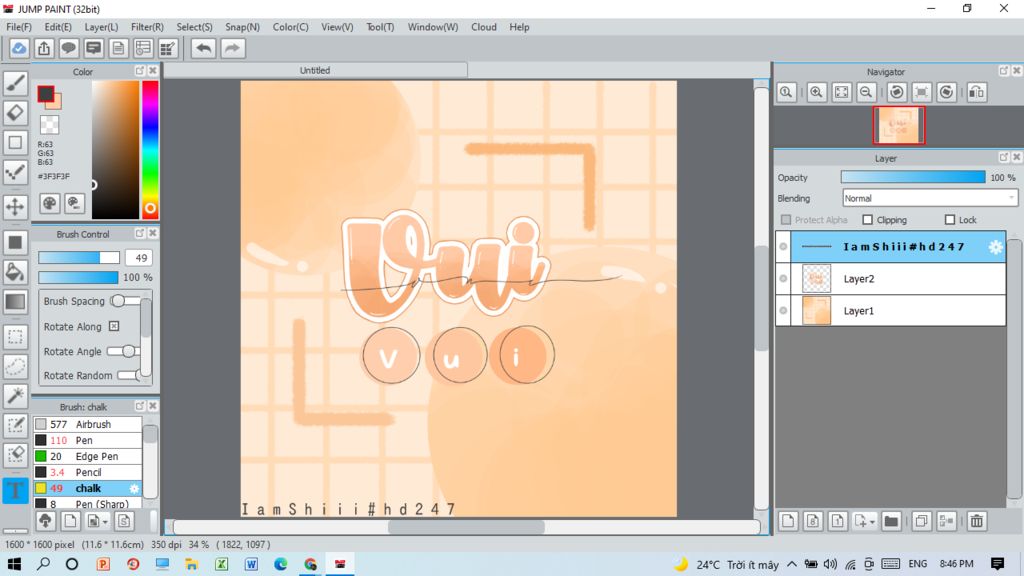Select the Magic Wand tool

click(x=15, y=396)
